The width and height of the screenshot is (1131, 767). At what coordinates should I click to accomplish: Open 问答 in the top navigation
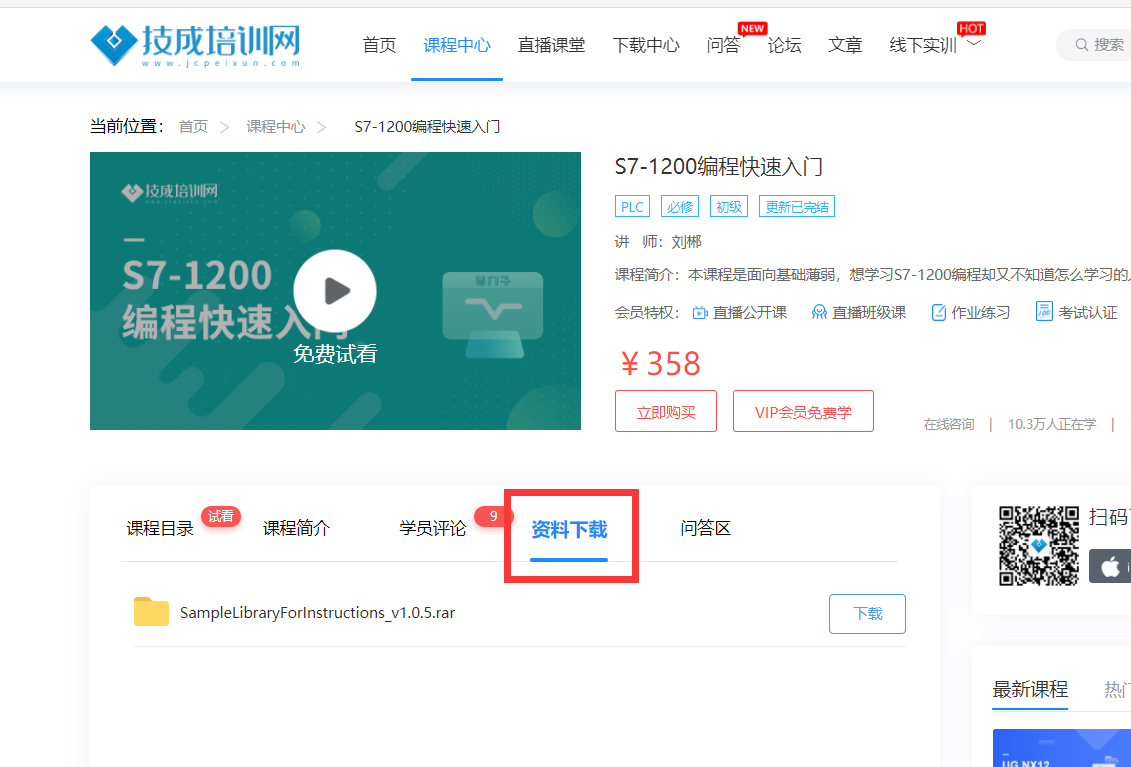(x=723, y=45)
